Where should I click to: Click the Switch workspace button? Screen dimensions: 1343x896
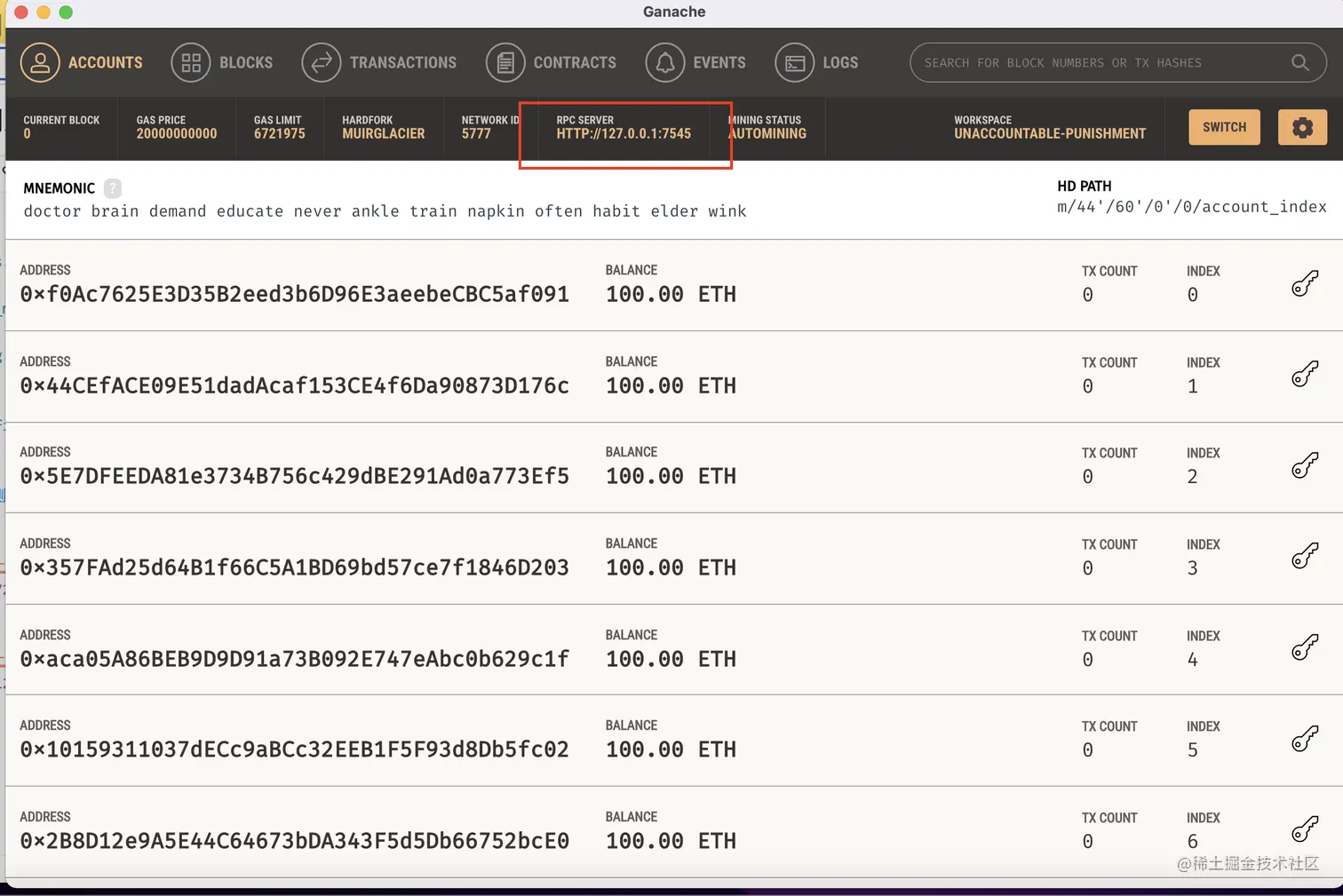(1224, 127)
